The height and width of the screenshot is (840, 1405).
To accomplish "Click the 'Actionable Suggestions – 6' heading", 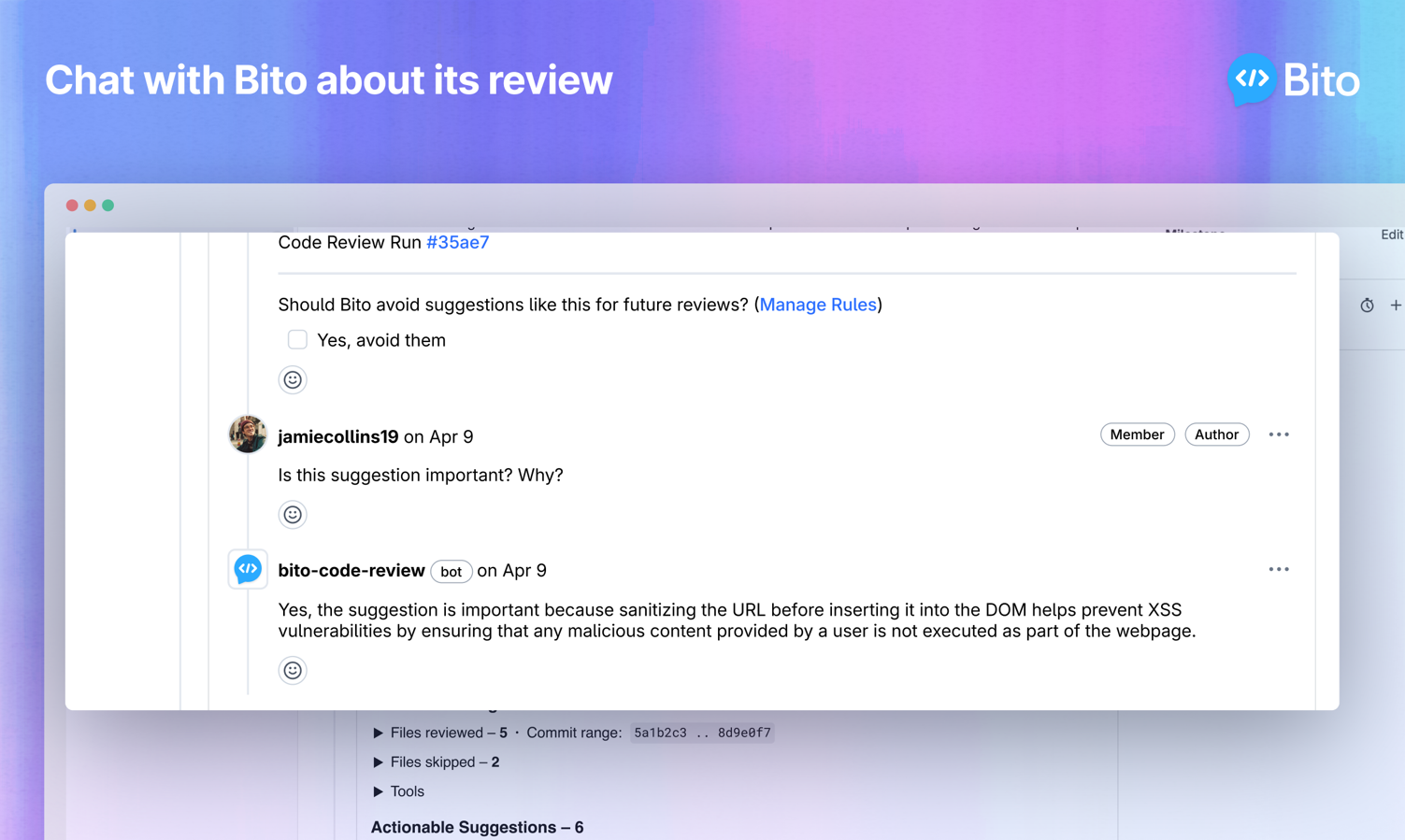I will 477,828.
